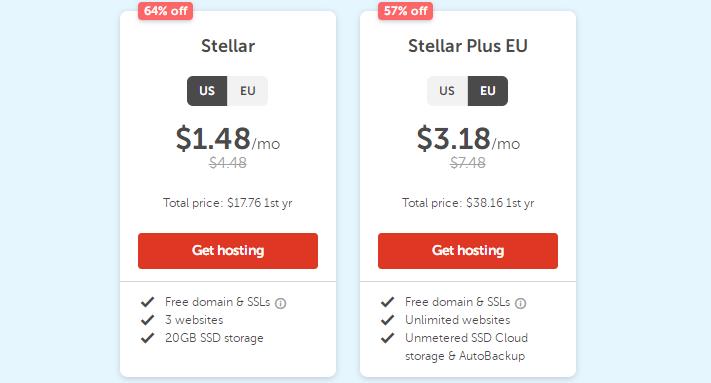711x383 pixels.
Task: Click the $38.16 1st yr total price text
Action: click(x=500, y=203)
